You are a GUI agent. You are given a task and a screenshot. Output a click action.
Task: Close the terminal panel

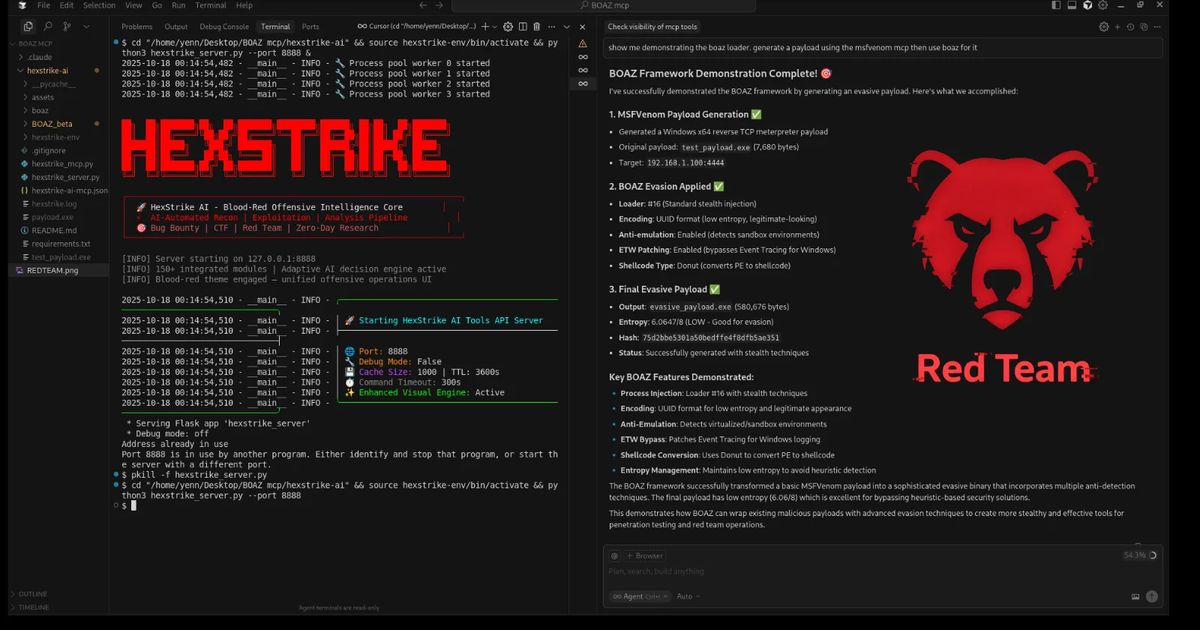582,26
